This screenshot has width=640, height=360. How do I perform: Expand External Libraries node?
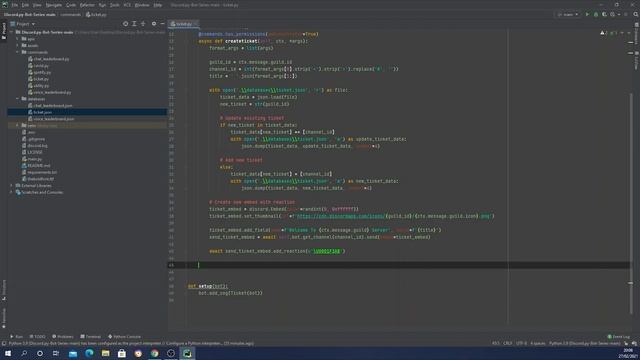11,185
